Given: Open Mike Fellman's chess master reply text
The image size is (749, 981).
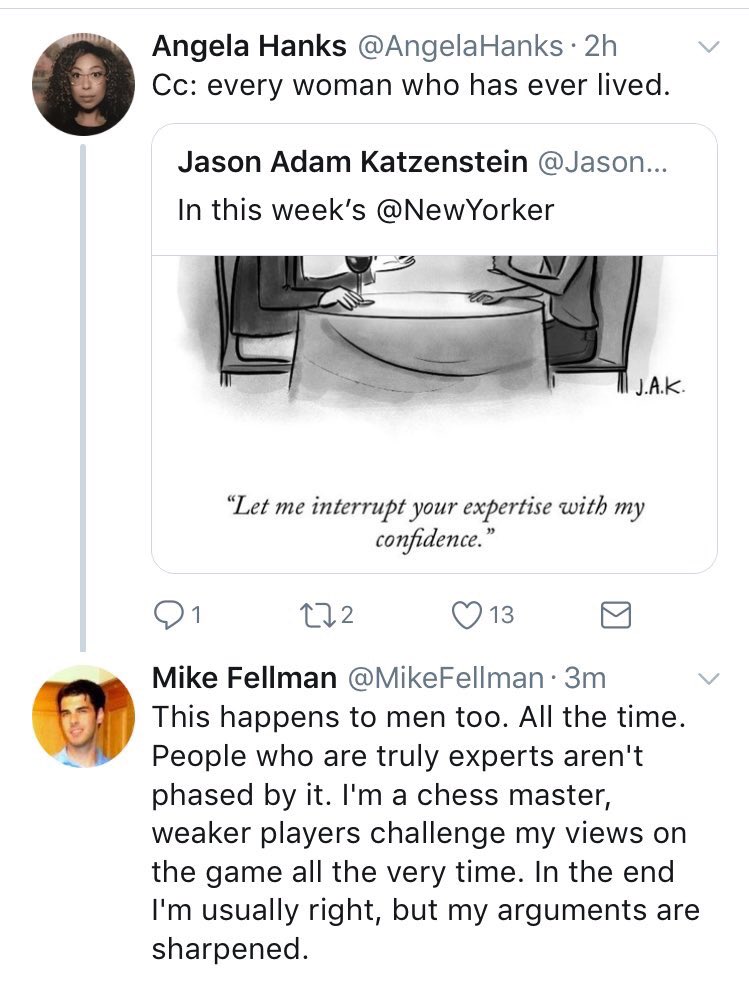Looking at the screenshot, I should tap(425, 830).
